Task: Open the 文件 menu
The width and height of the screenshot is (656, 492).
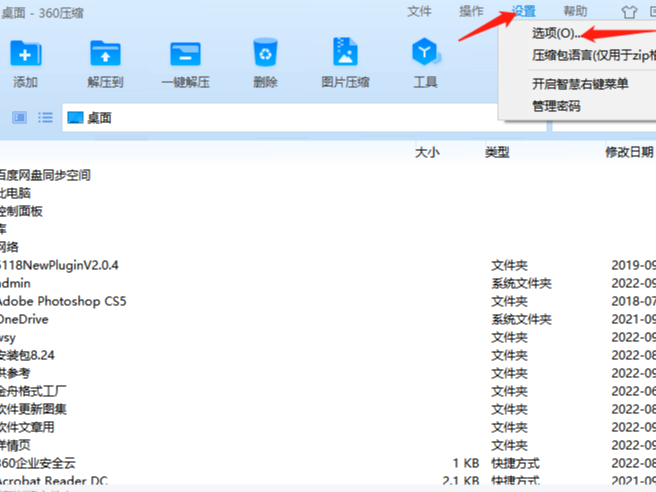Action: [419, 11]
